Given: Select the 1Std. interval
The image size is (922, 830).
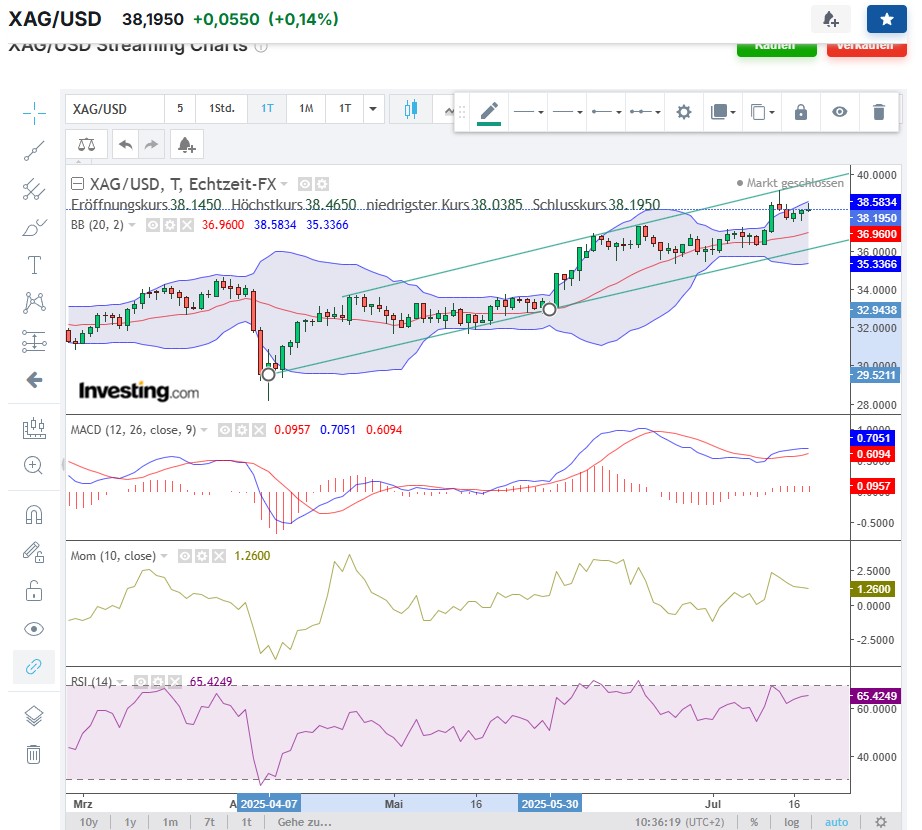Looking at the screenshot, I should pyautogui.click(x=222, y=109).
